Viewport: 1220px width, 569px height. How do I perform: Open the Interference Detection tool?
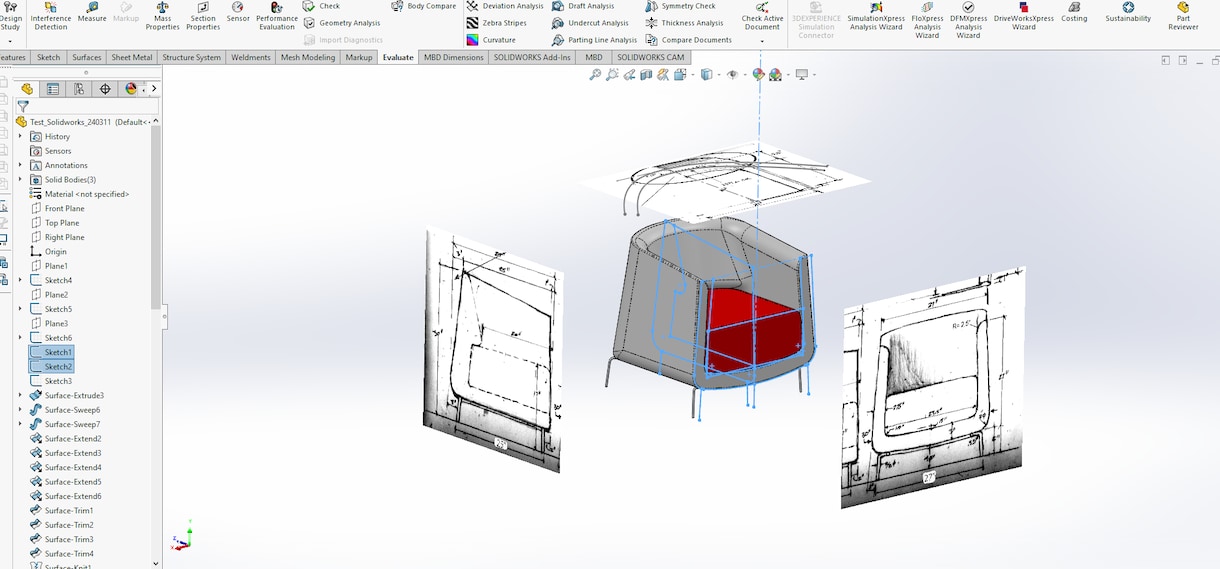tap(51, 16)
